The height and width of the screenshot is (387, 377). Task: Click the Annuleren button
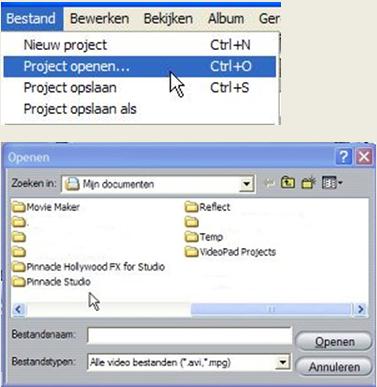click(x=334, y=367)
